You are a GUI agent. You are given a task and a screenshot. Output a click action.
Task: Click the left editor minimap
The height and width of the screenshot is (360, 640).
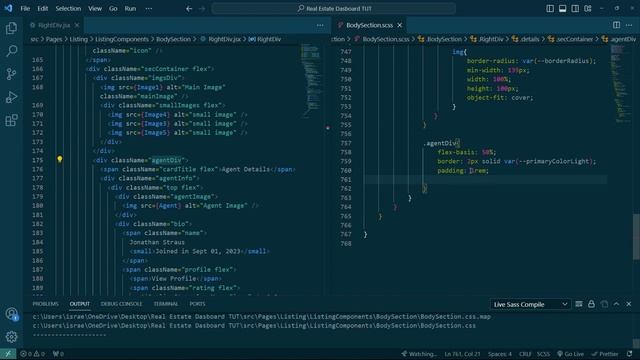click(x=312, y=82)
